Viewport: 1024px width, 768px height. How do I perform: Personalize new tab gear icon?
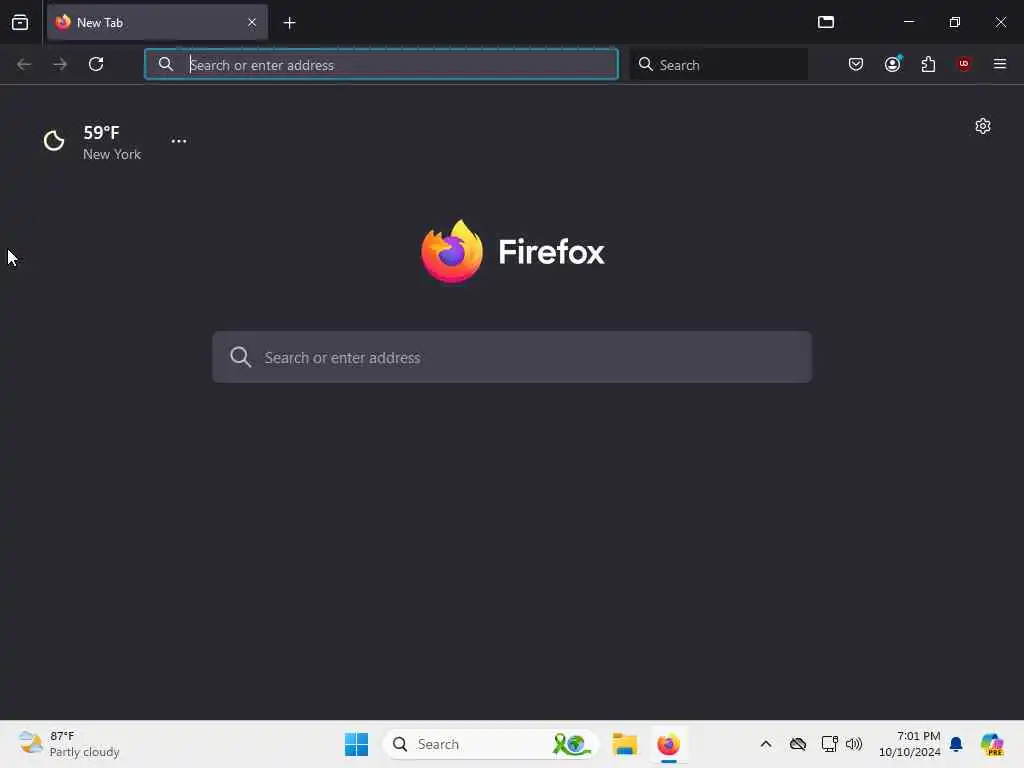click(x=982, y=126)
